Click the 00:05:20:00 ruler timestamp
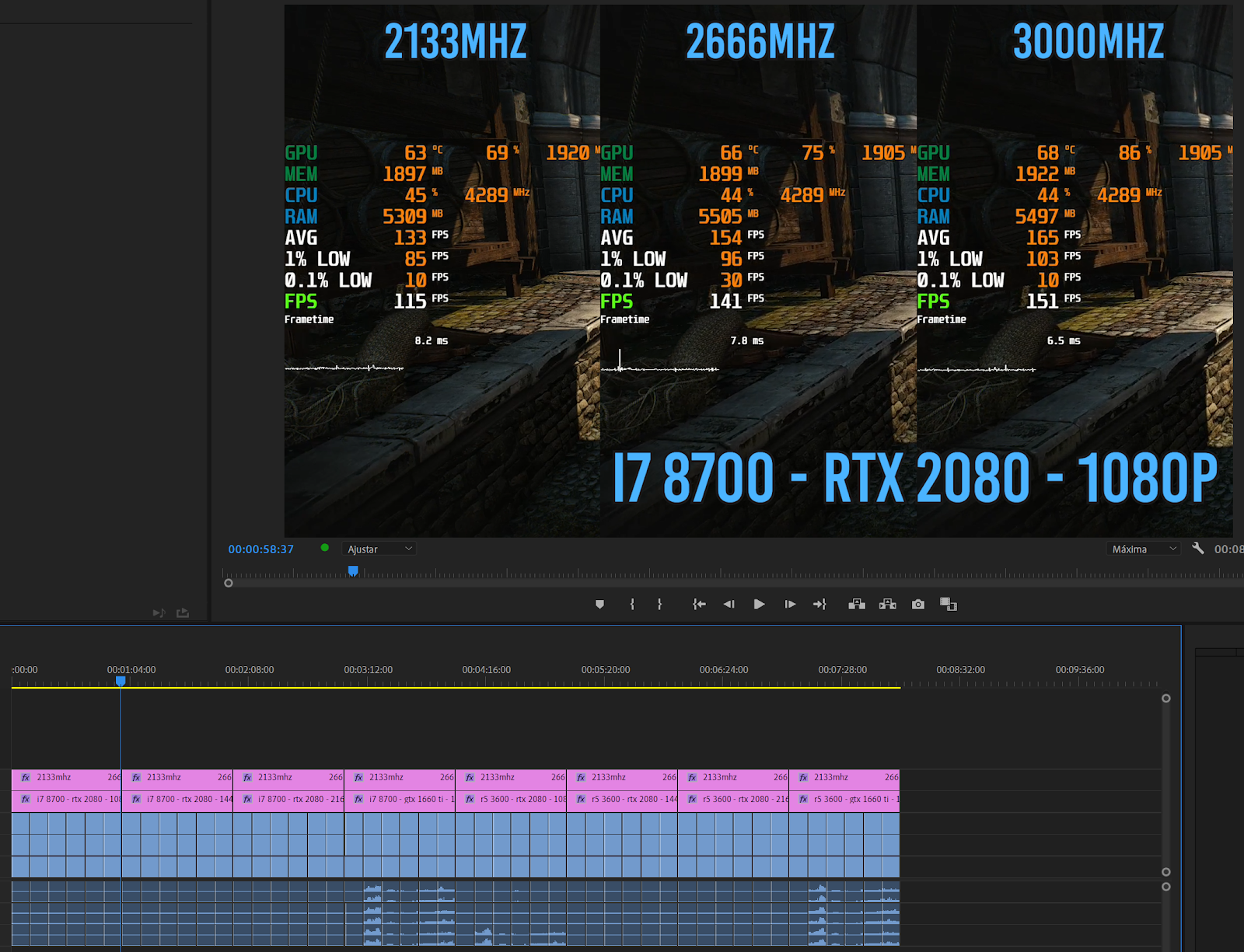1244x952 pixels. coord(606,669)
